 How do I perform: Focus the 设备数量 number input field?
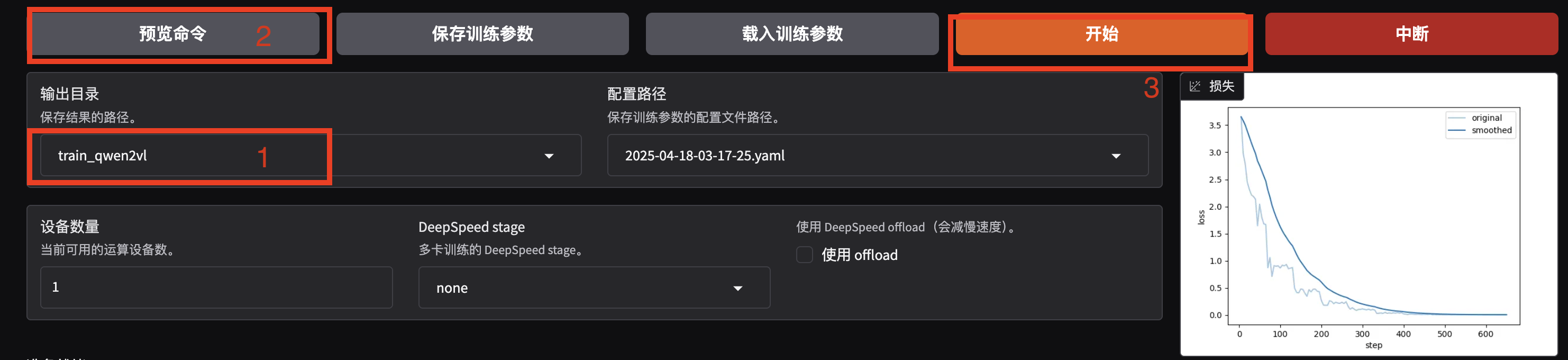click(216, 287)
